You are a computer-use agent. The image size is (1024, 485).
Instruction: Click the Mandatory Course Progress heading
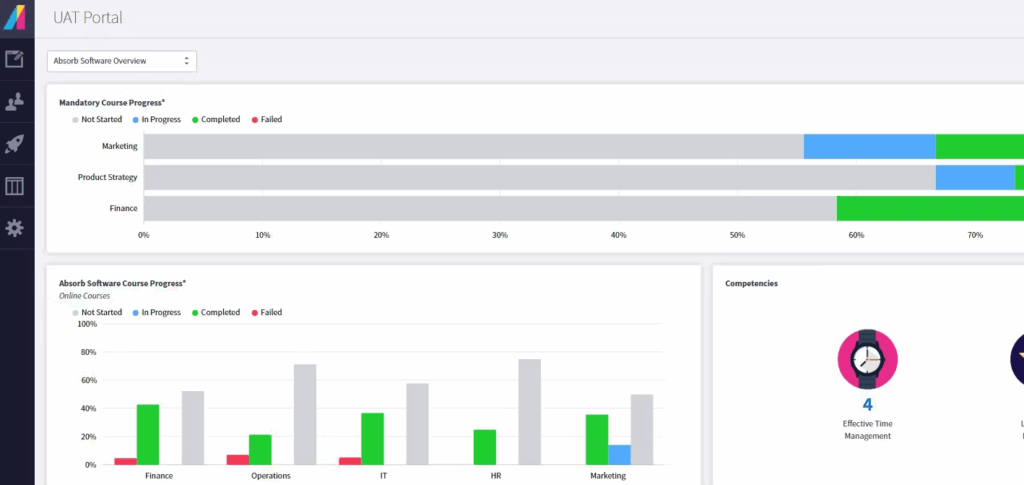pyautogui.click(x=112, y=102)
